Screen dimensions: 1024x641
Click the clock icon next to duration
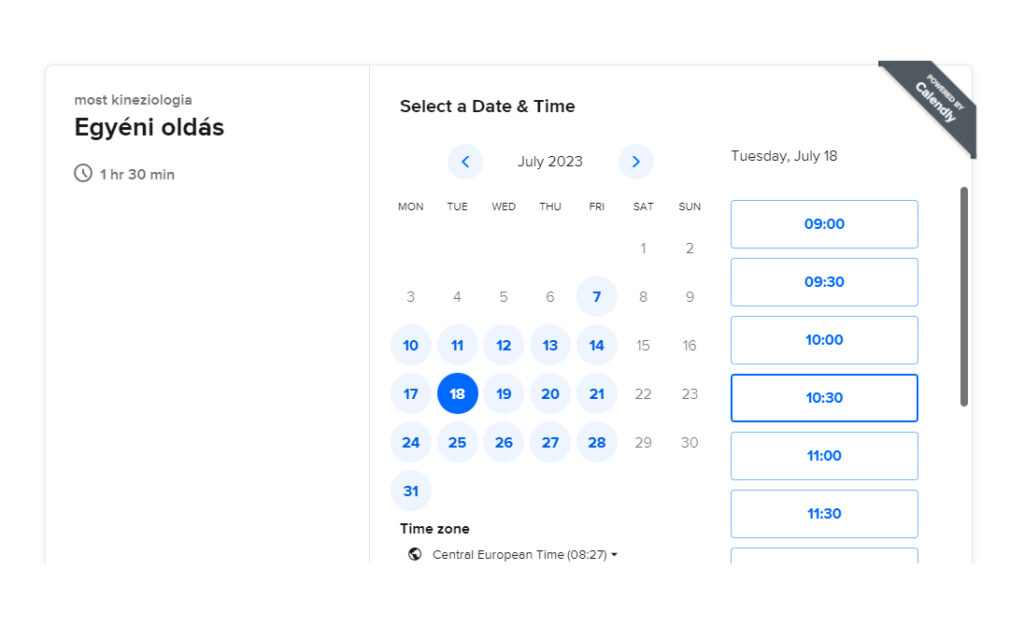point(83,173)
